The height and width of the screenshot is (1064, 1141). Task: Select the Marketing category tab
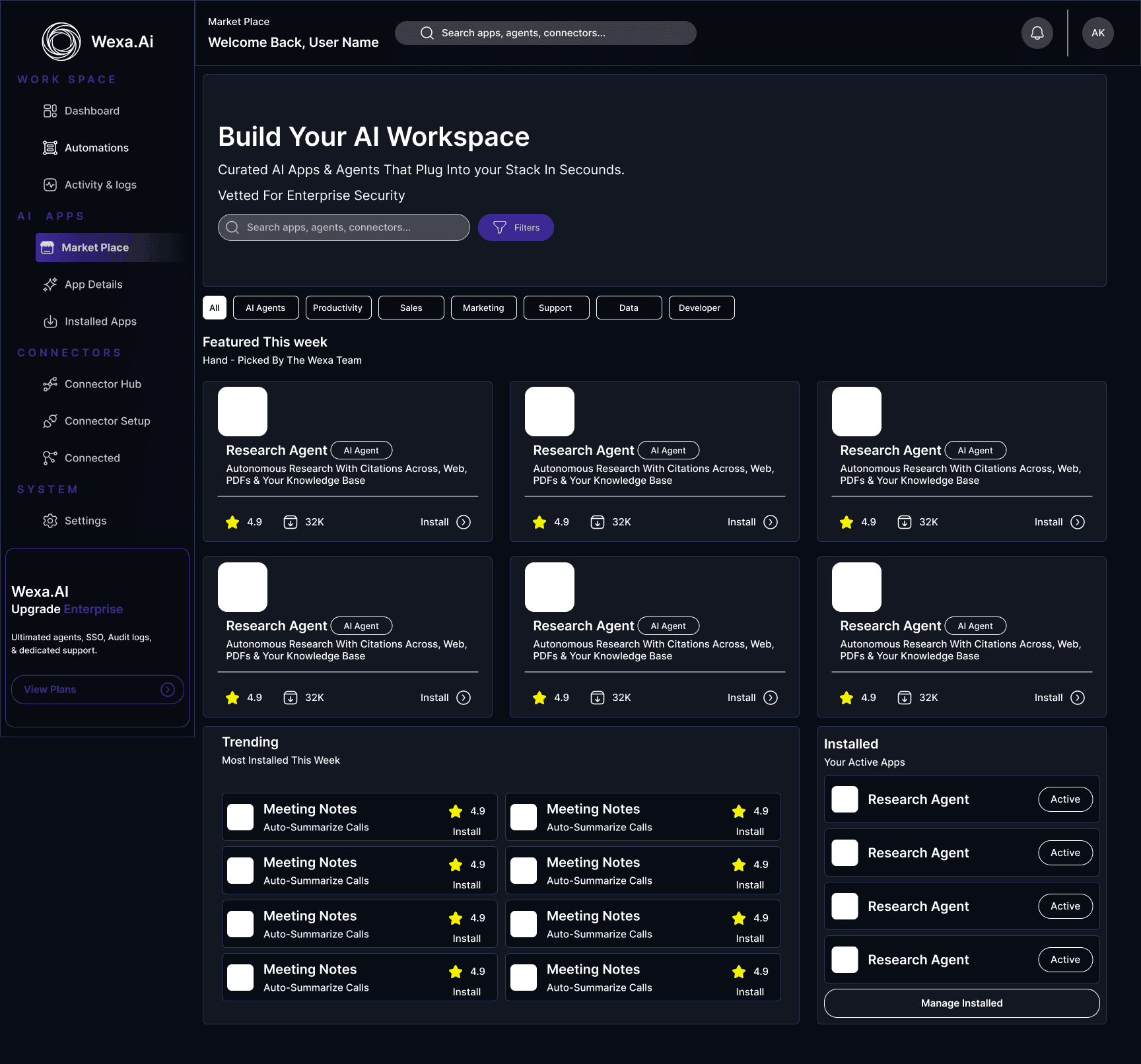click(x=483, y=308)
